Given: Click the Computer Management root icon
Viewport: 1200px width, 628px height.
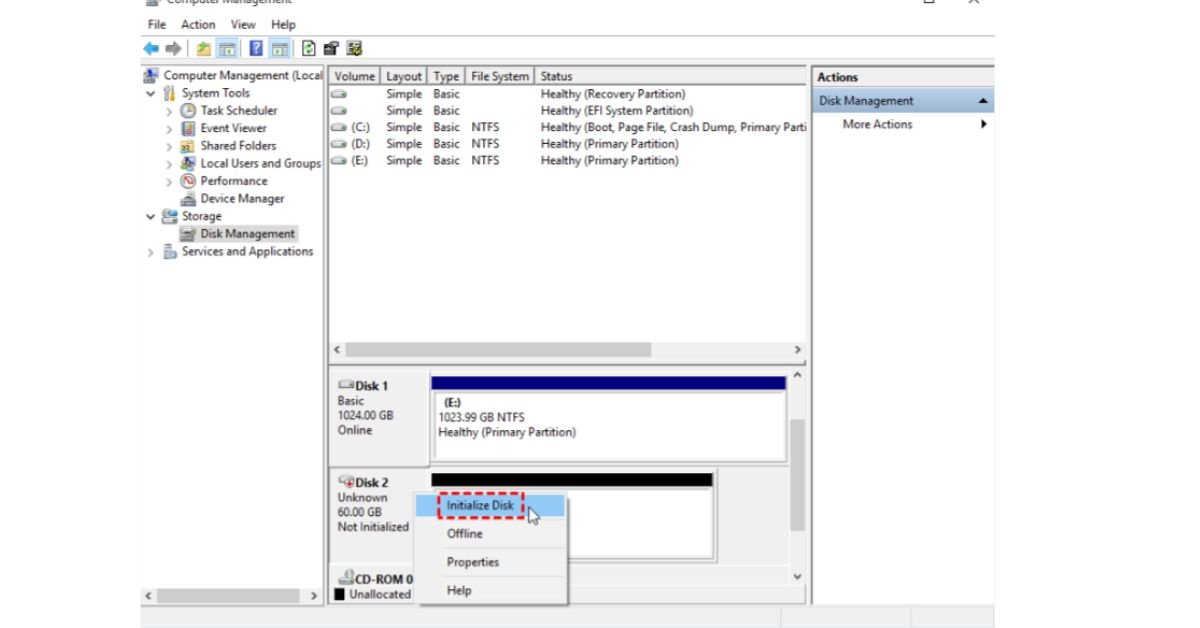Looking at the screenshot, I should click(152, 76).
